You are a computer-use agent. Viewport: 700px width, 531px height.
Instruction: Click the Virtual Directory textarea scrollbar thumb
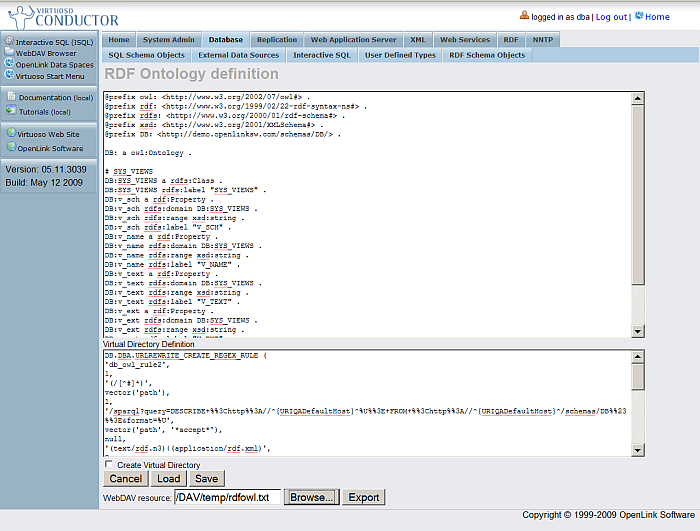click(x=638, y=376)
